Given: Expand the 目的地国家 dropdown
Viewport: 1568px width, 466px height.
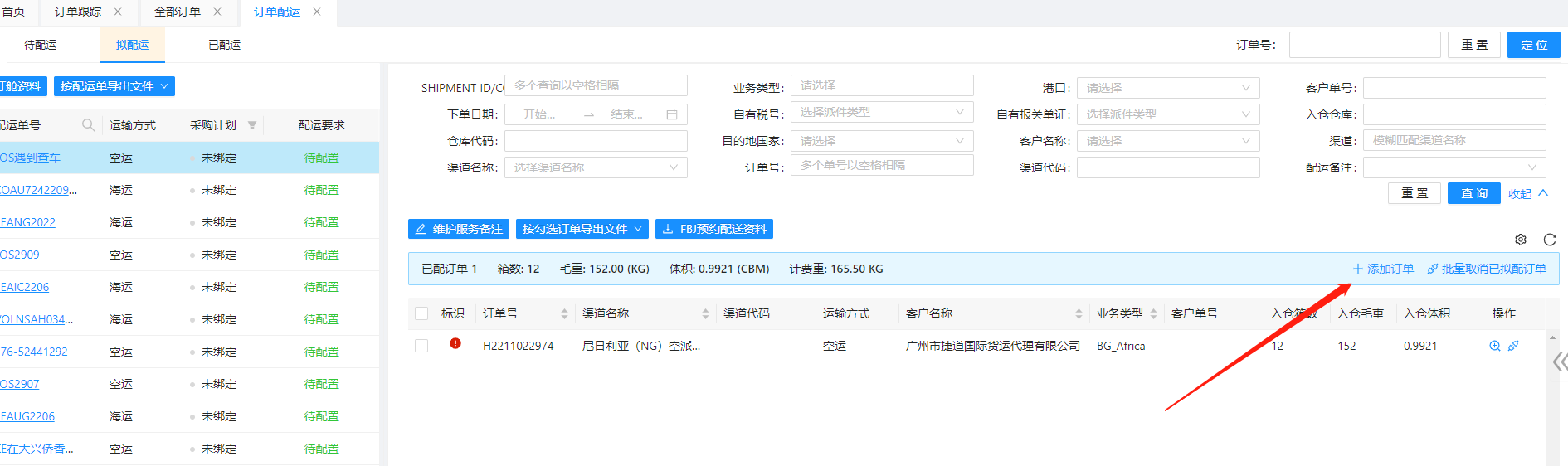Looking at the screenshot, I should [x=881, y=141].
